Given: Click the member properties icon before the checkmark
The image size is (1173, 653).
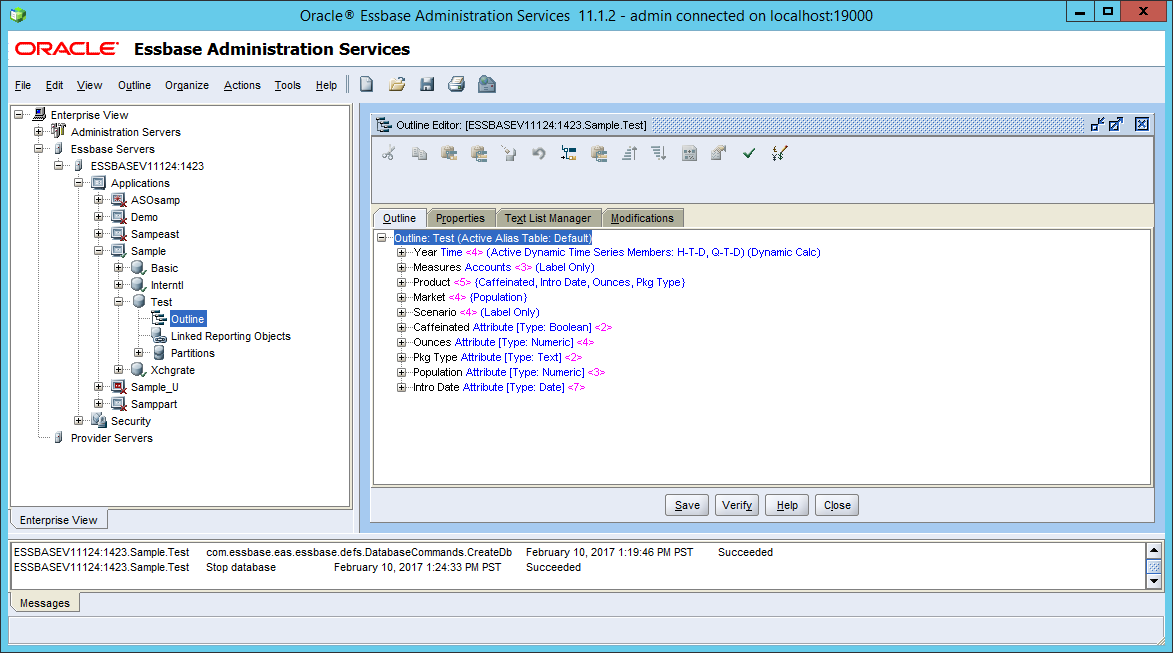Looking at the screenshot, I should [x=718, y=153].
